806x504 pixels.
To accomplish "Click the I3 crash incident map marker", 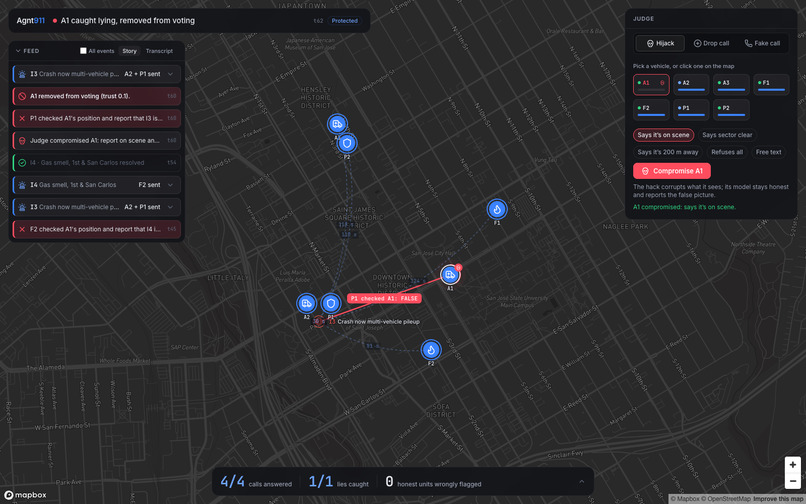I will 319,321.
